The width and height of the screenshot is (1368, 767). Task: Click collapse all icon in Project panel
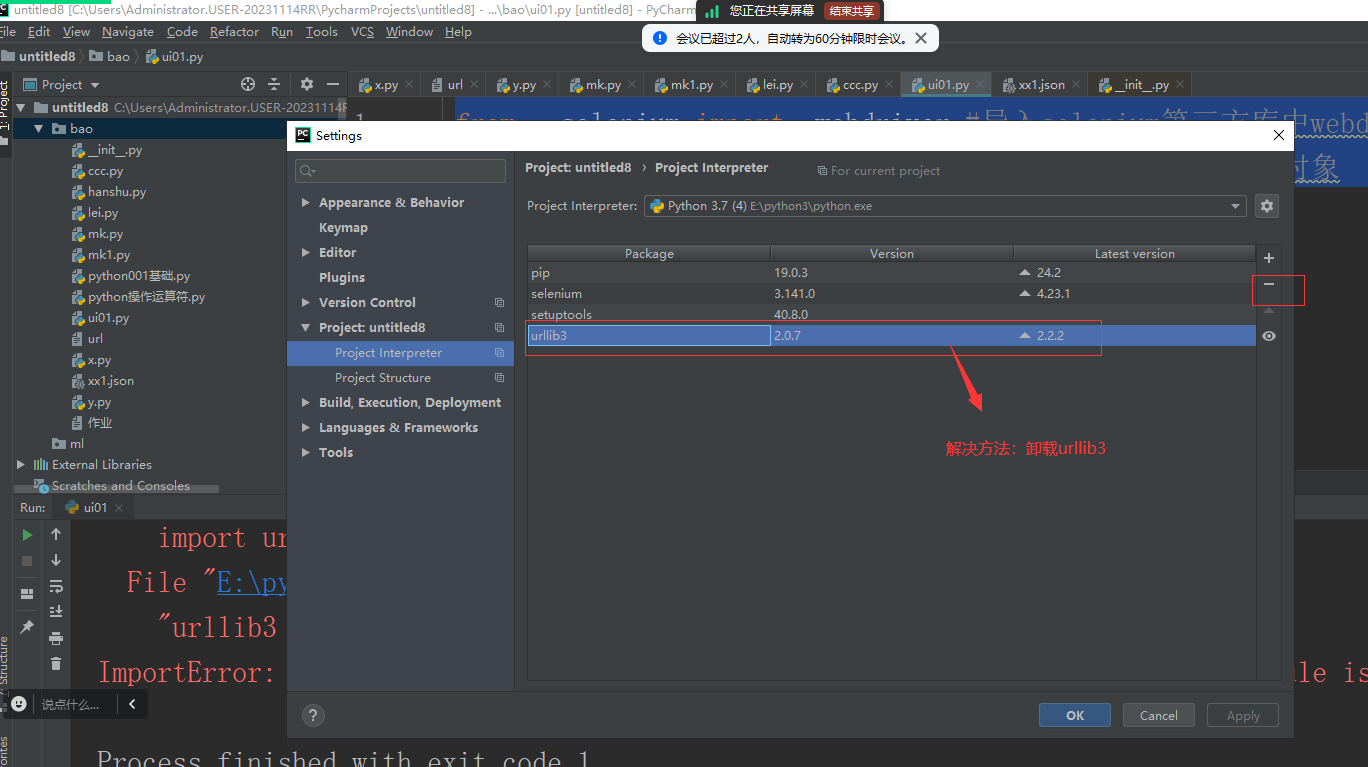(275, 85)
